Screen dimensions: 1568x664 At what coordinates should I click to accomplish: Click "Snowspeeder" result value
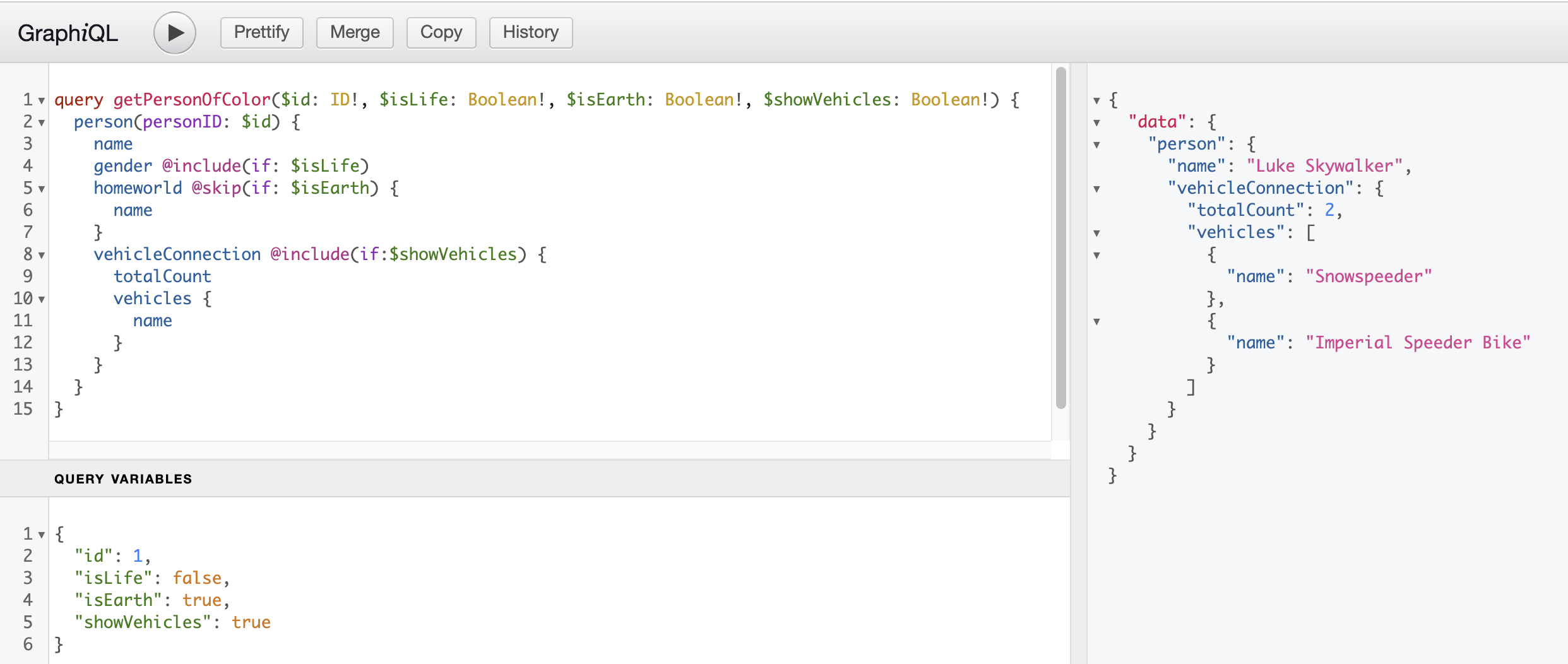(x=1369, y=276)
